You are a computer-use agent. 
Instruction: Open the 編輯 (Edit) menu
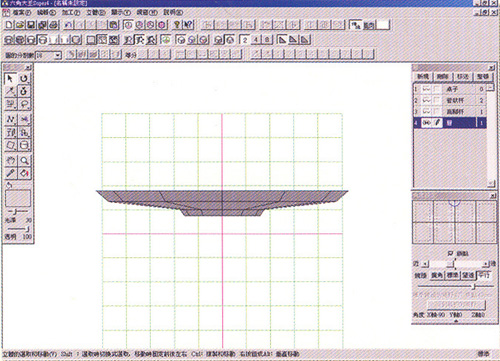(x=46, y=13)
